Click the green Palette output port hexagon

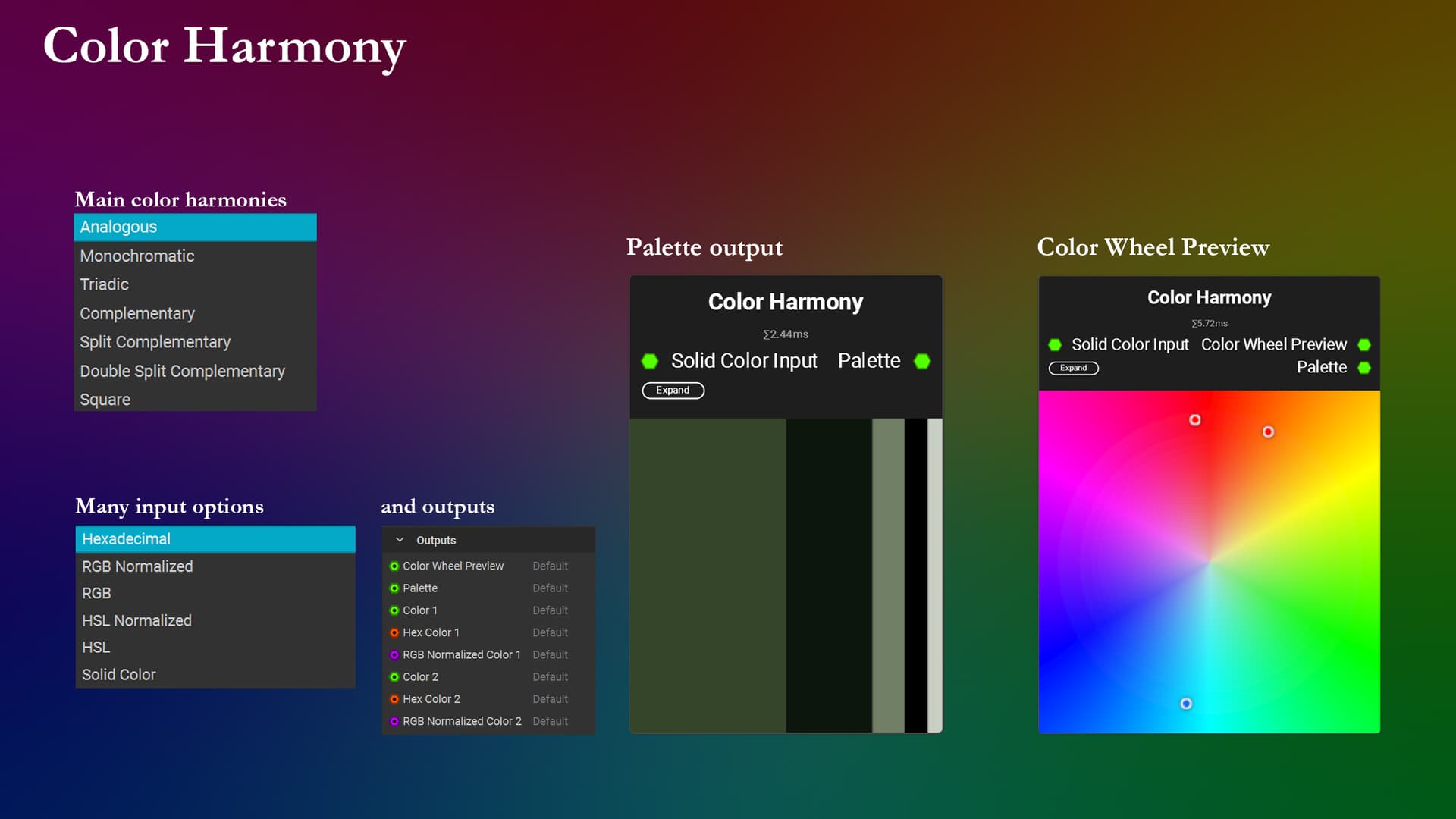click(x=922, y=361)
